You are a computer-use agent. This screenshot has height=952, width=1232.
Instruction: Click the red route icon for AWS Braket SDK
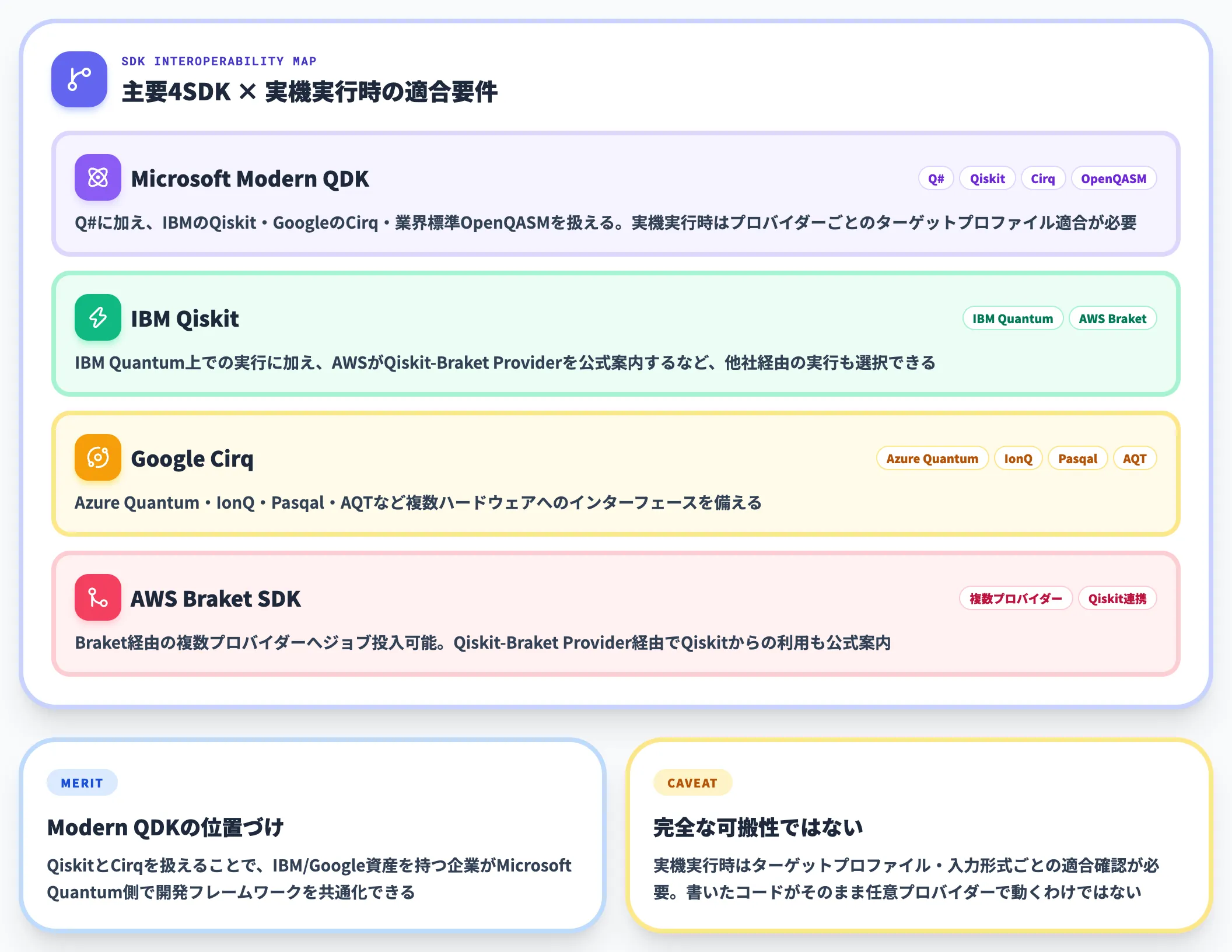point(98,597)
